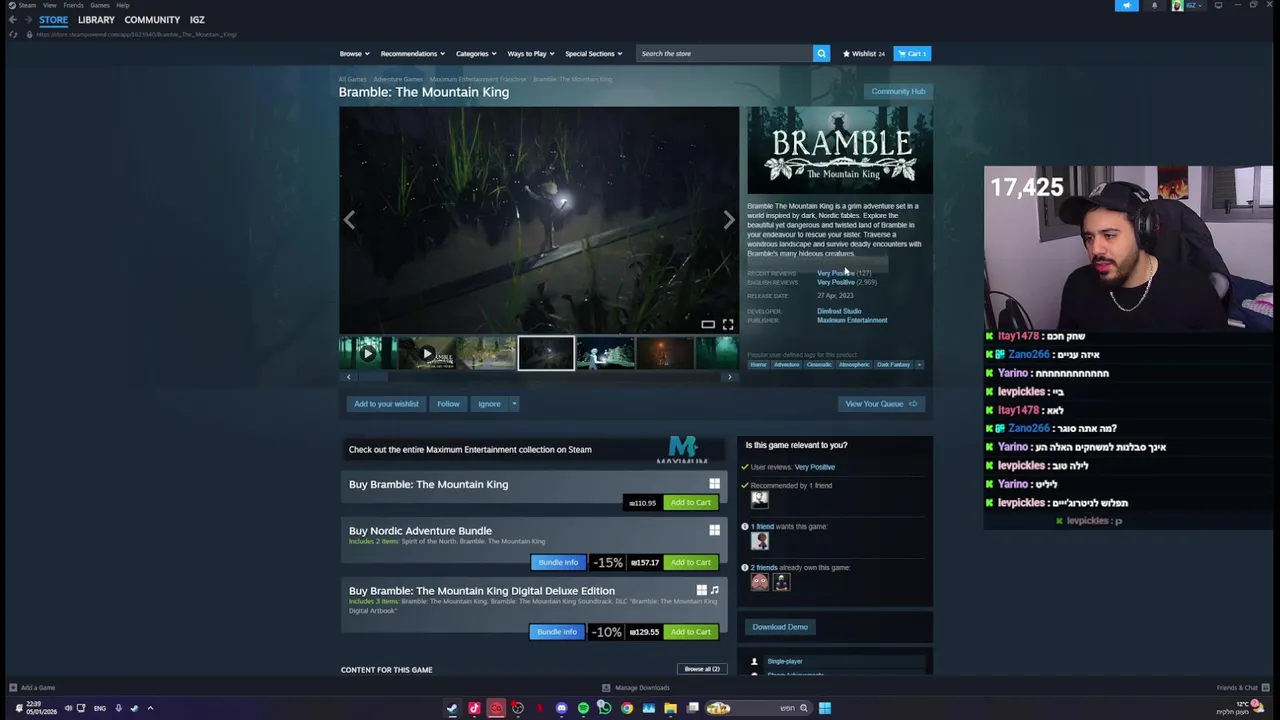This screenshot has width=1280, height=720.
Task: Add Digital Deluxe Edition to cart
Action: tap(690, 632)
